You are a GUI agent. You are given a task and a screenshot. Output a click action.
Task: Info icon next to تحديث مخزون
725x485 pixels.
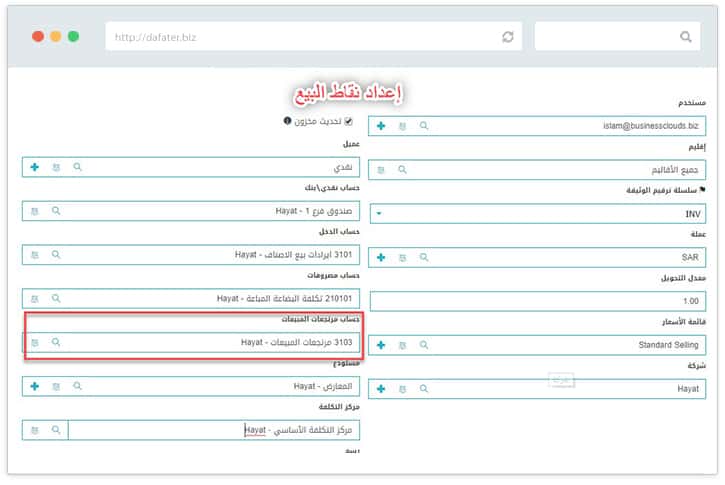287,121
